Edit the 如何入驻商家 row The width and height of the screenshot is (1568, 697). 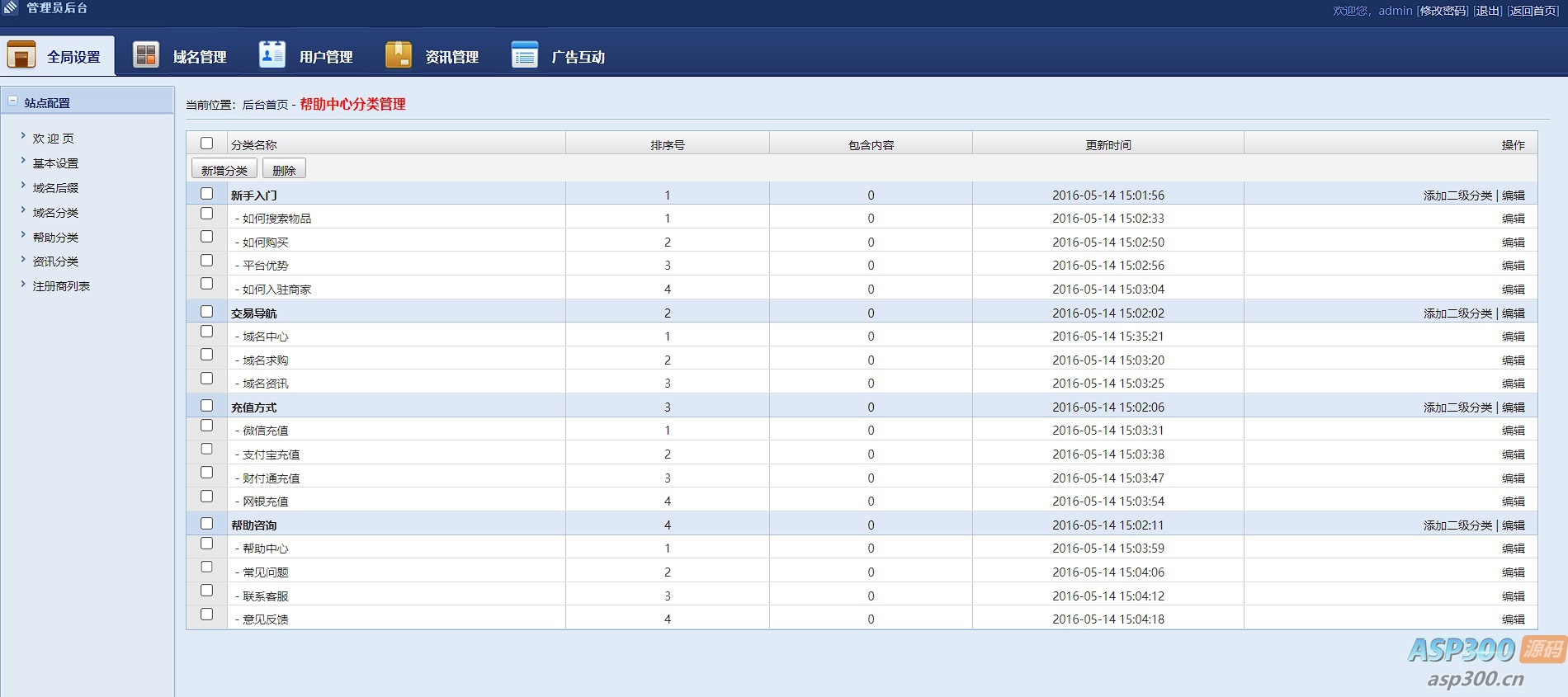point(1514,290)
